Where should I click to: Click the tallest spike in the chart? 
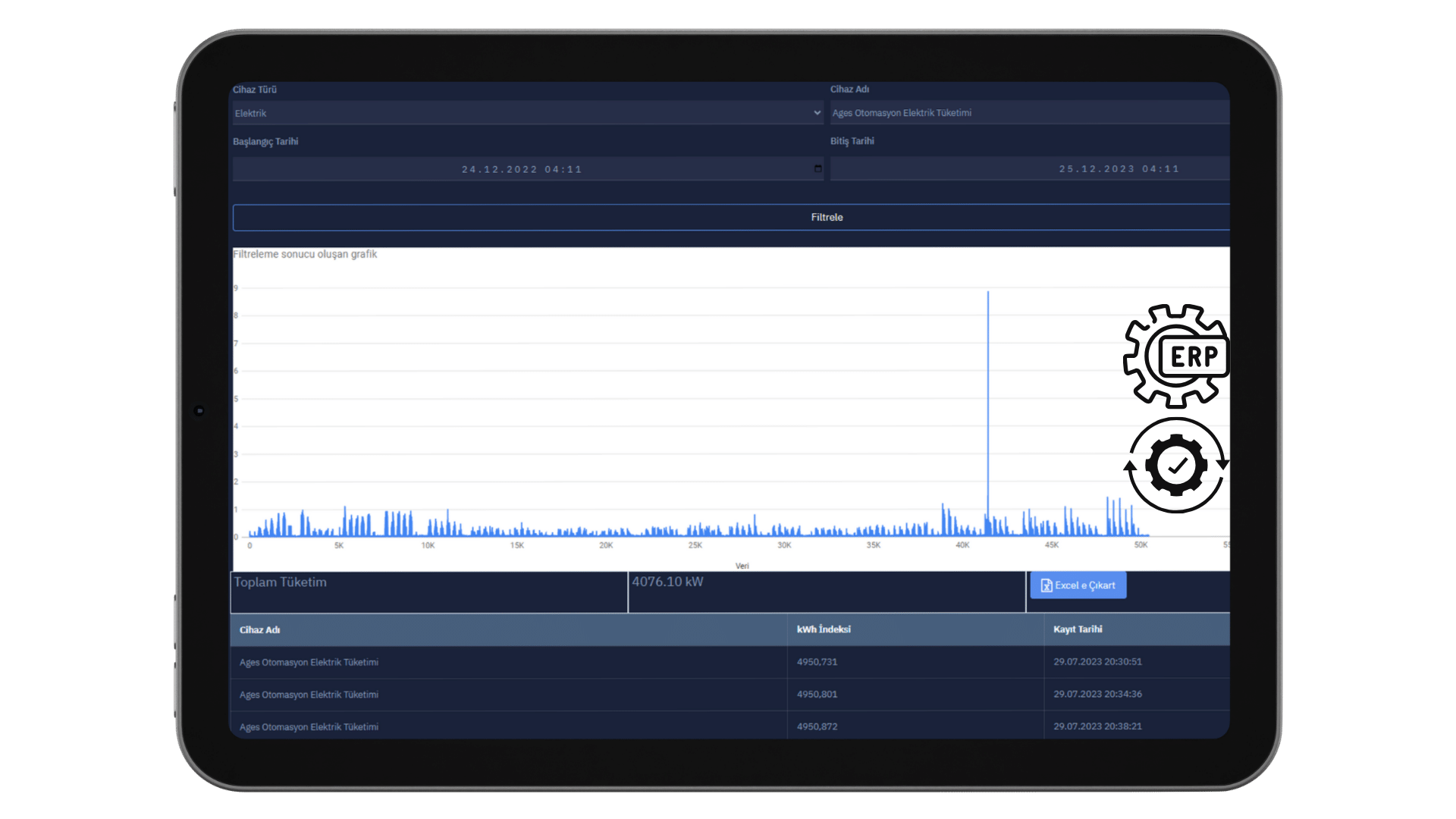[987, 379]
